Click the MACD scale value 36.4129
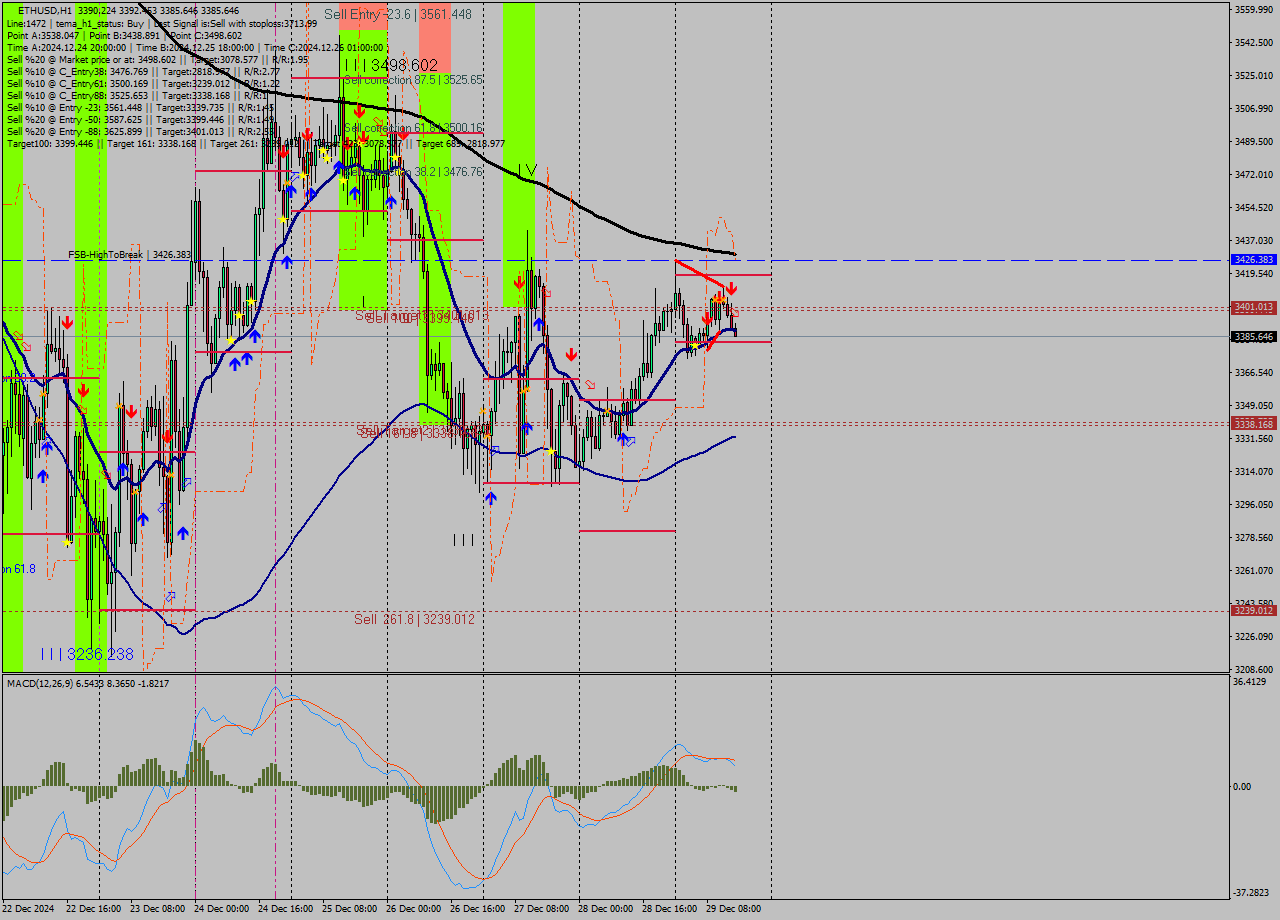The width and height of the screenshot is (1280, 920). pos(1251,682)
